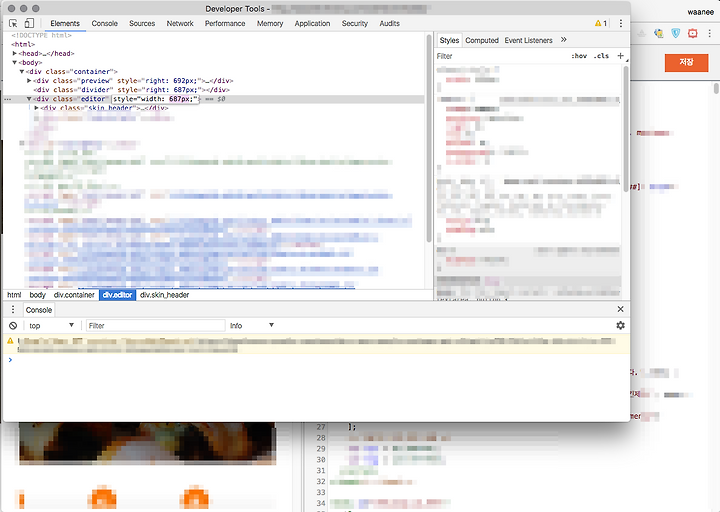
Task: Click the orange 저장 save button
Action: [686, 62]
